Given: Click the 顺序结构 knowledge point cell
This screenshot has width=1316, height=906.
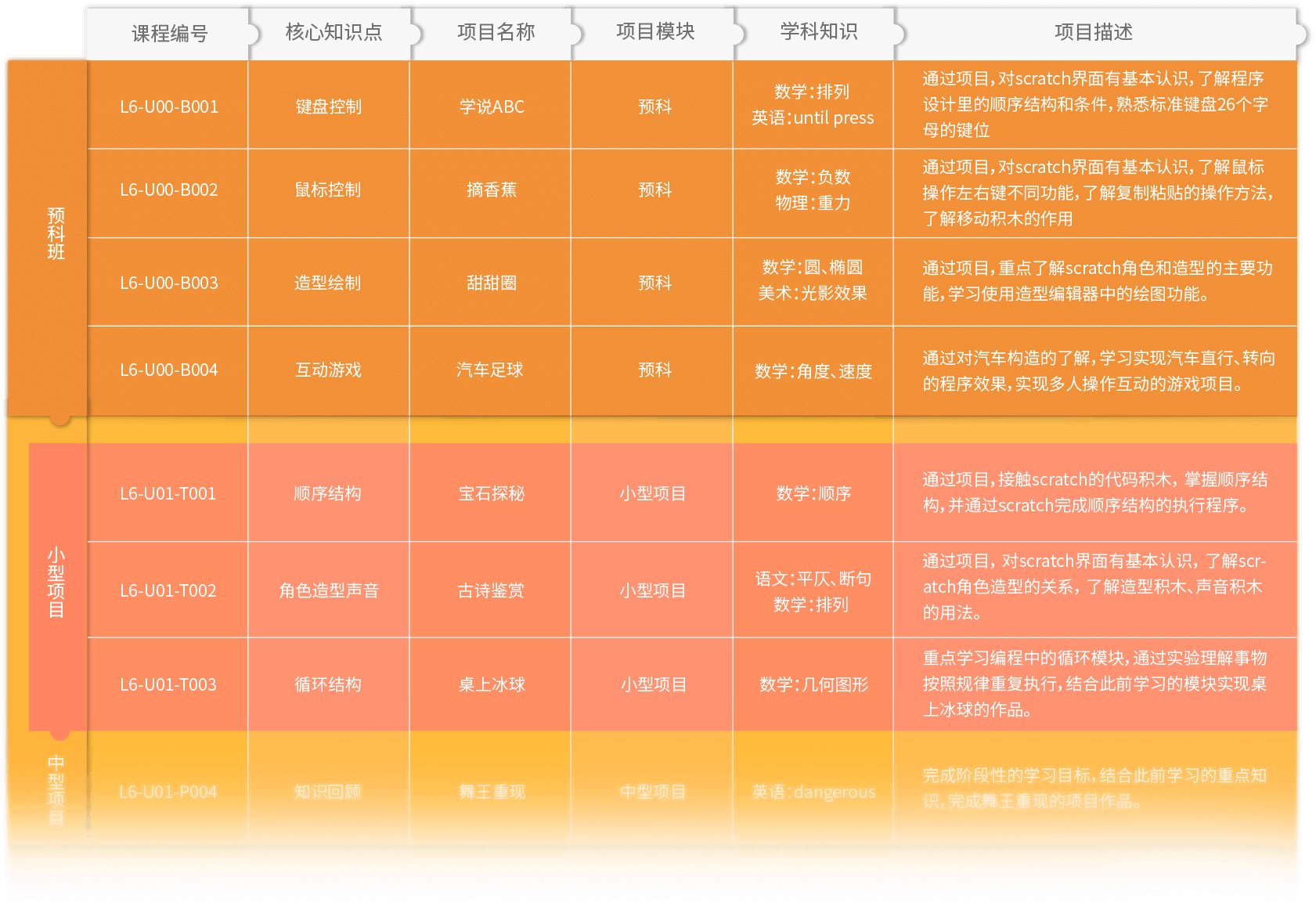Looking at the screenshot, I should pos(328,493).
